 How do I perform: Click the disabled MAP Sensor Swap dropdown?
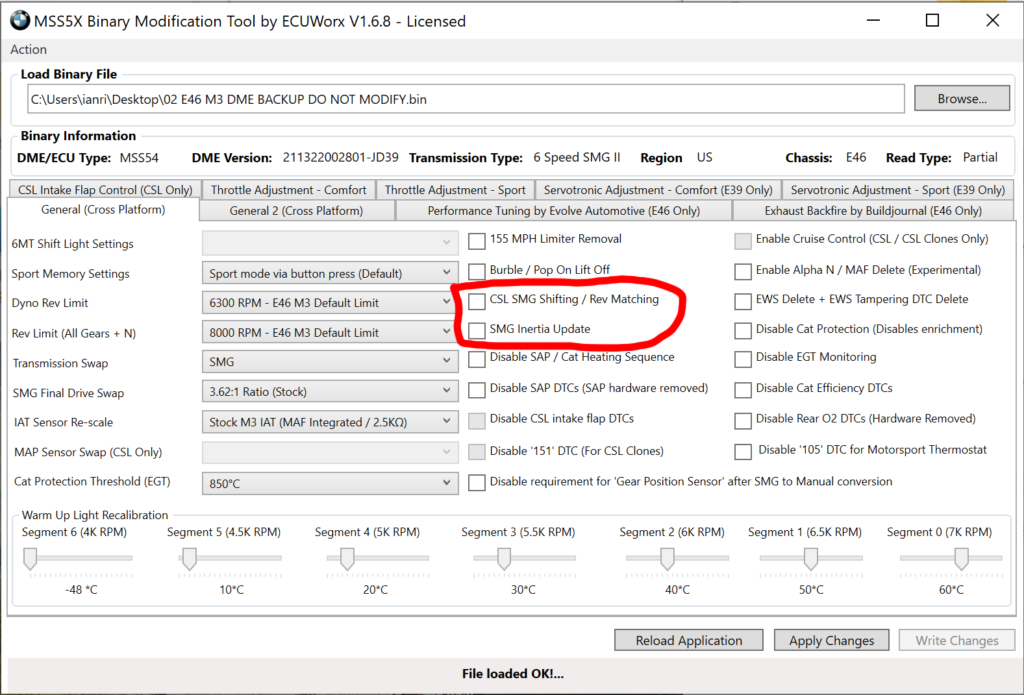[330, 451]
